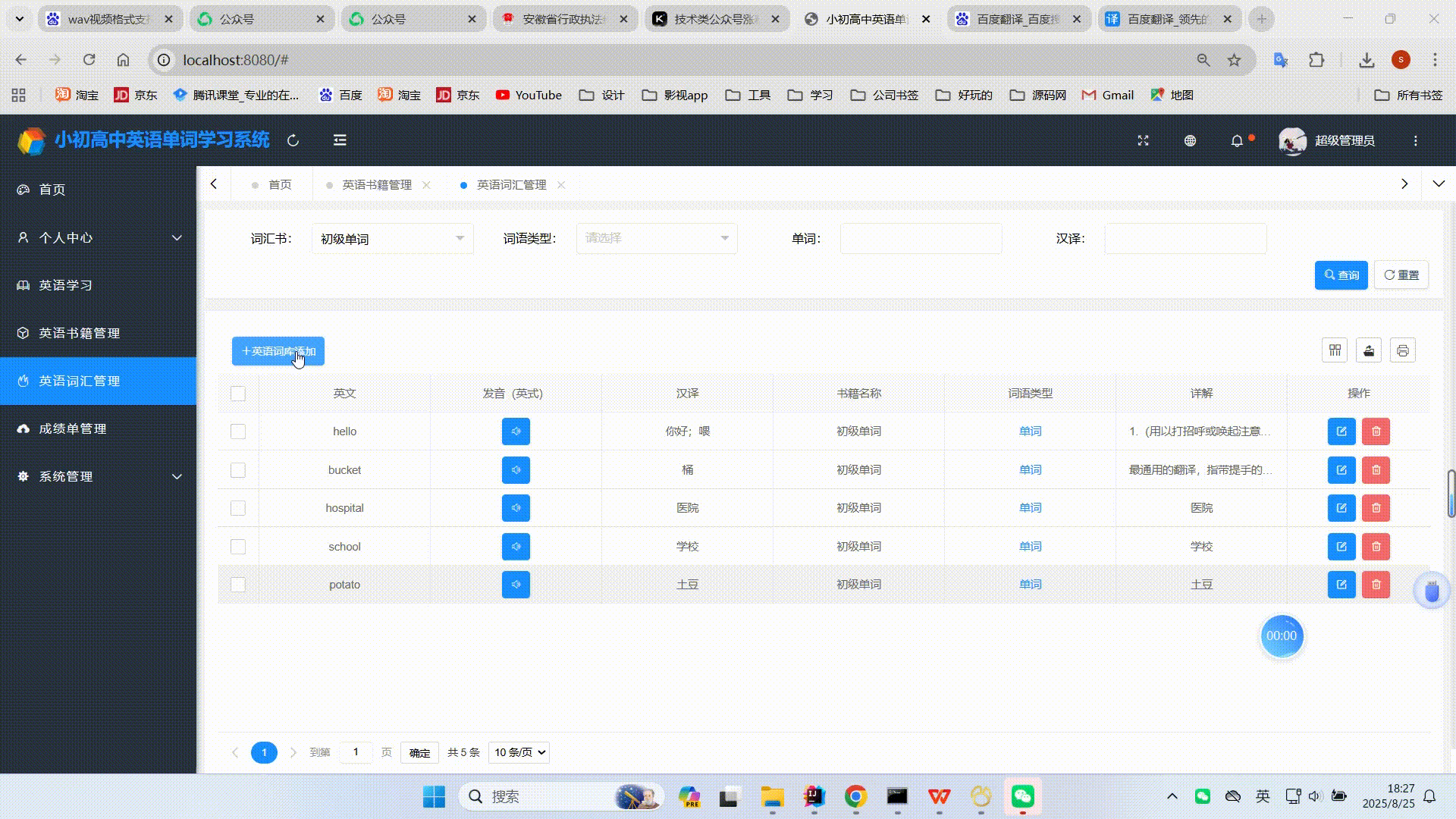This screenshot has width=1456, height=819.
Task: Click the export table icon
Action: (x=1369, y=350)
